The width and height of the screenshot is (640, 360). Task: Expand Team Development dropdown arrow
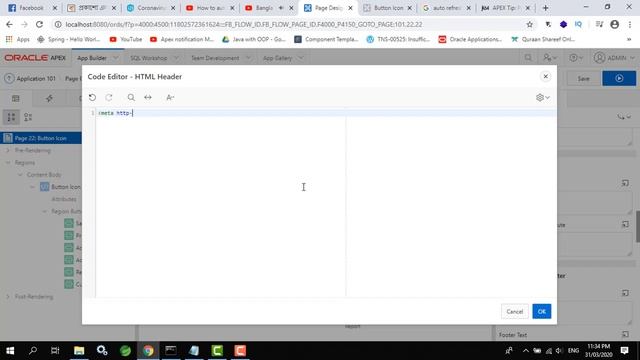248,58
